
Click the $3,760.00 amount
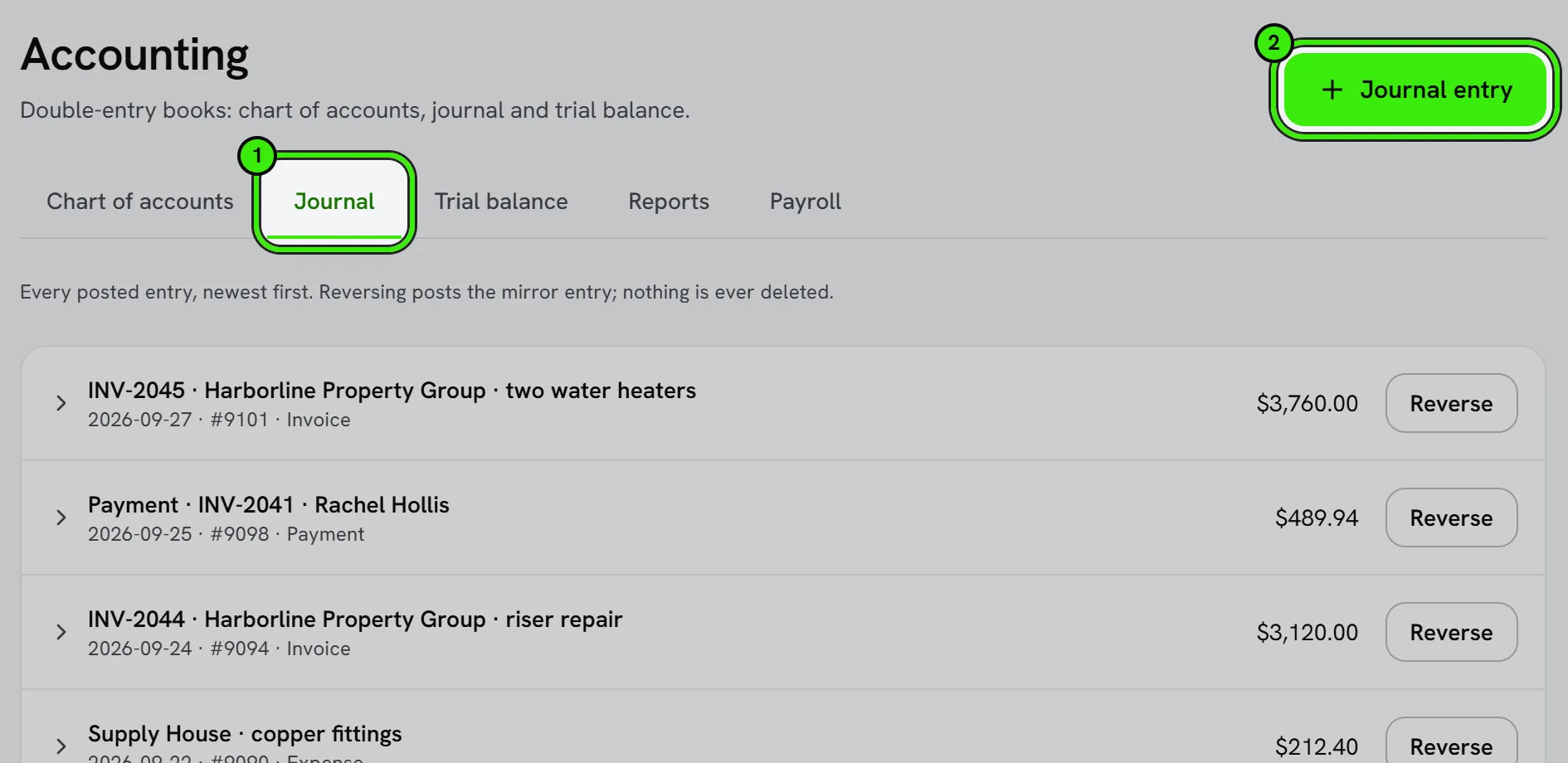pos(1307,403)
